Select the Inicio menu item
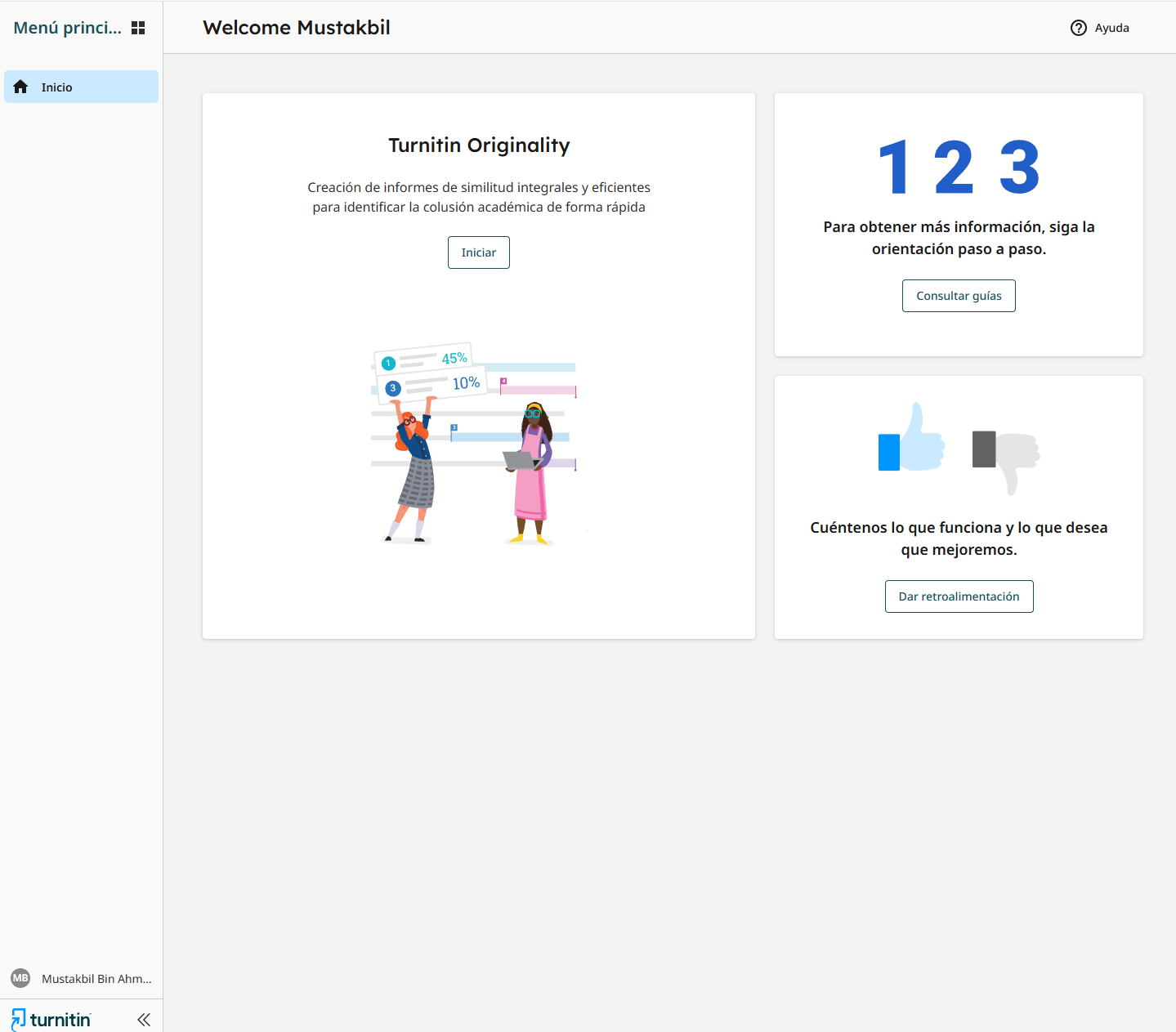Screen dimensions: 1176x1032 tap(81, 87)
